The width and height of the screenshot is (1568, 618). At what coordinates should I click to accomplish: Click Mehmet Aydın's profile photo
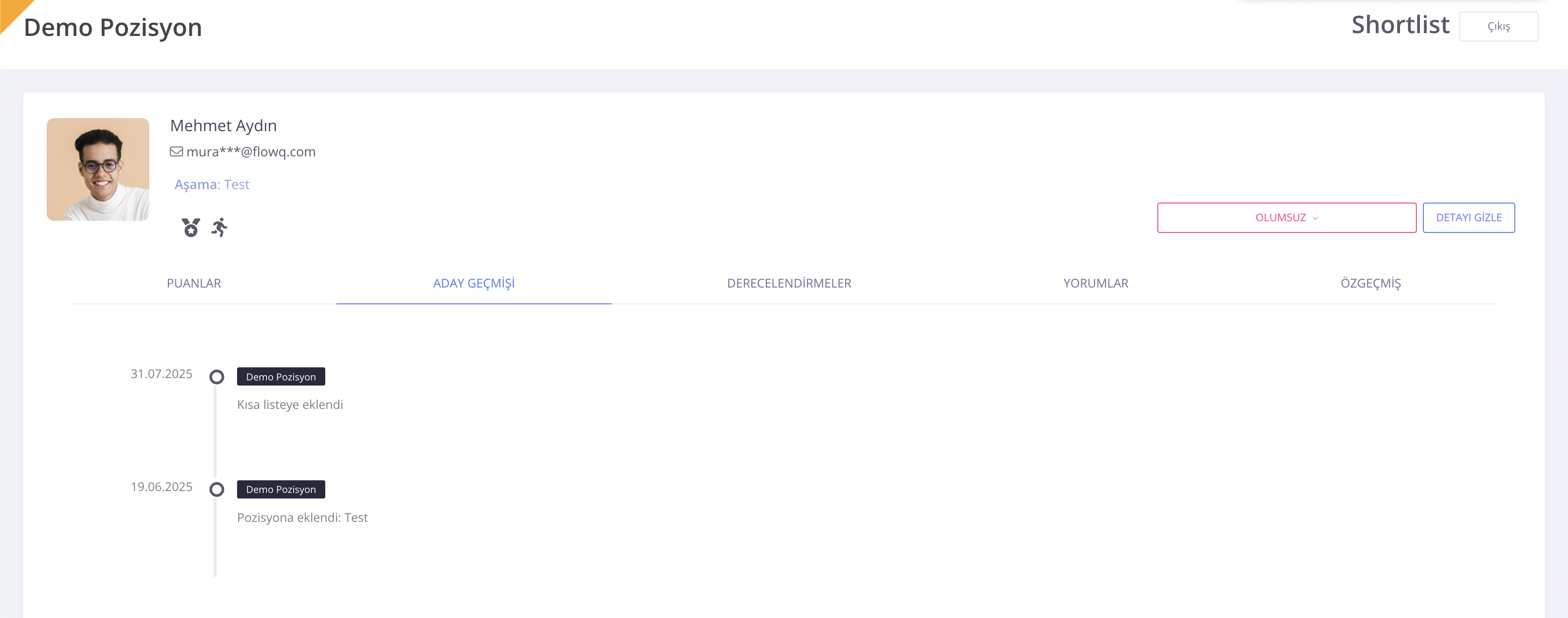click(98, 169)
